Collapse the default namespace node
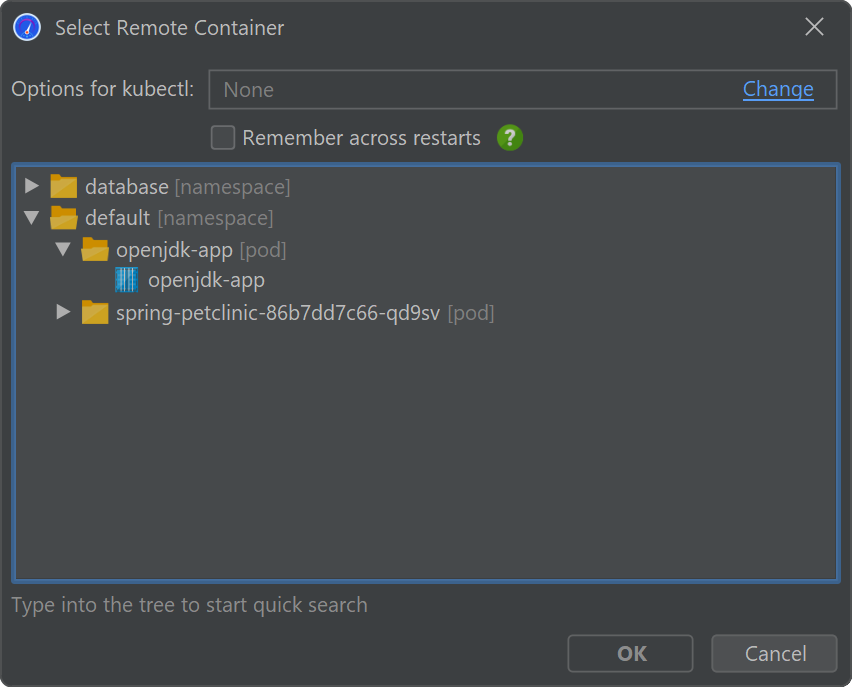The image size is (852, 687). (x=32, y=218)
